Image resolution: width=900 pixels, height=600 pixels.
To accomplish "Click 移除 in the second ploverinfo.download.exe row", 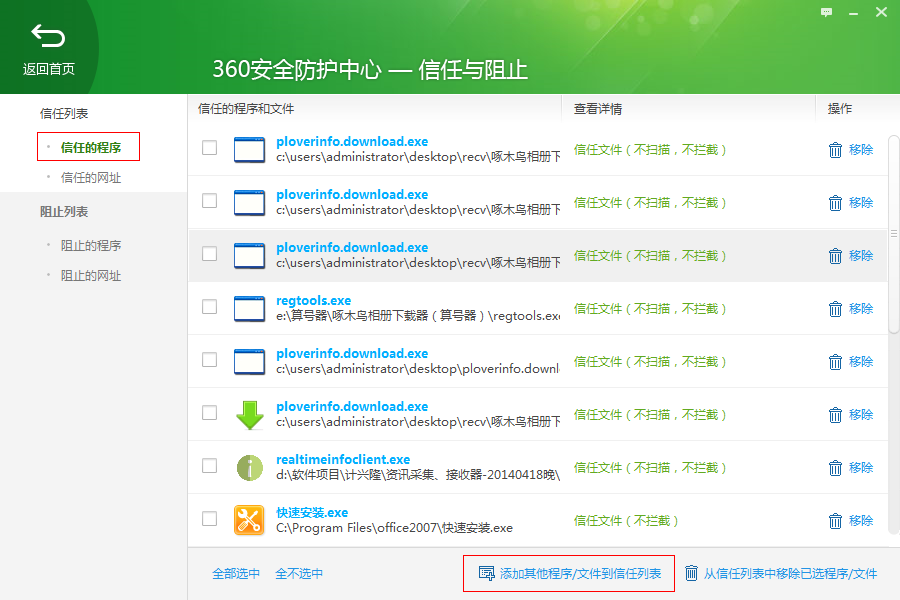I will pos(861,203).
